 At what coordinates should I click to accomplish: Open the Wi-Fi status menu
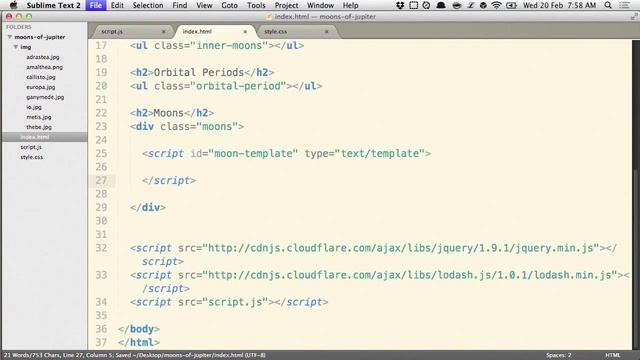pos(496,5)
